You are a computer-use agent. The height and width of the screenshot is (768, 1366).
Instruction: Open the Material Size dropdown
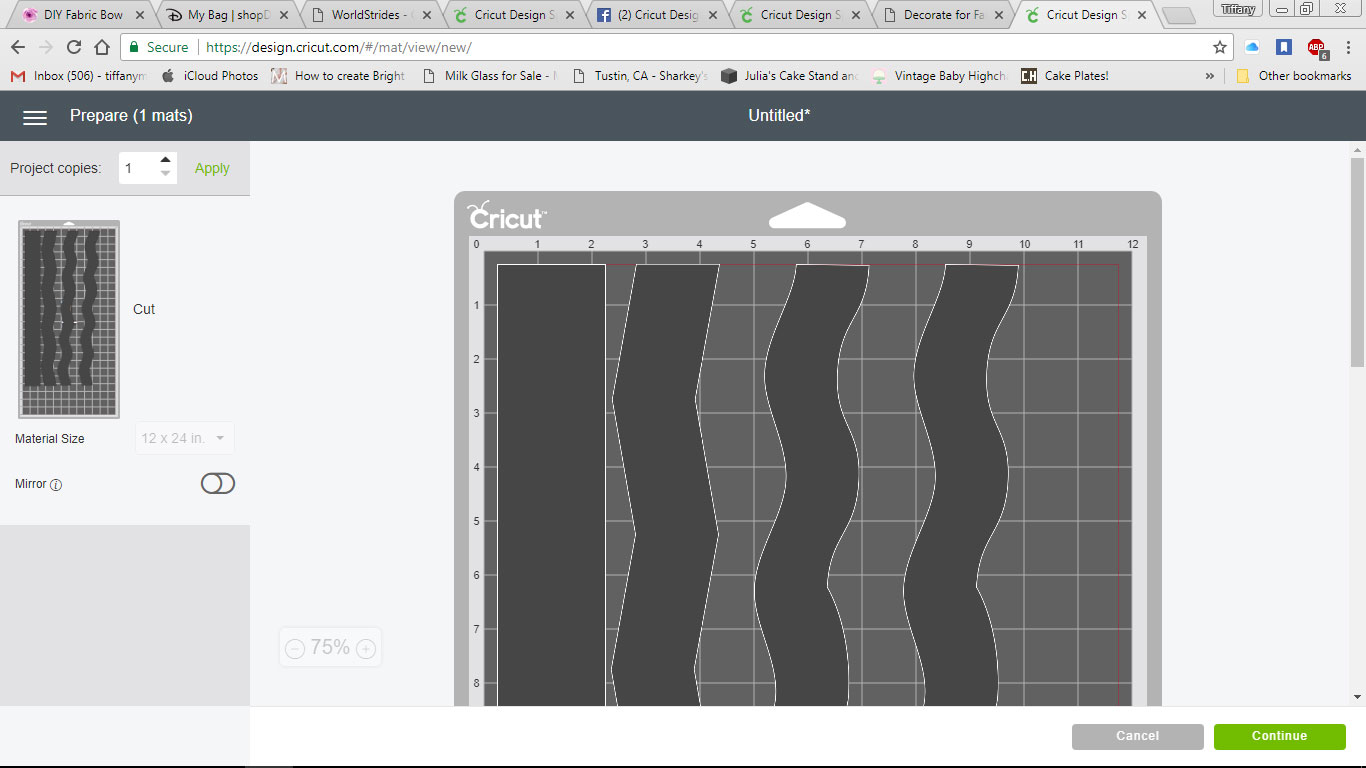(x=185, y=439)
